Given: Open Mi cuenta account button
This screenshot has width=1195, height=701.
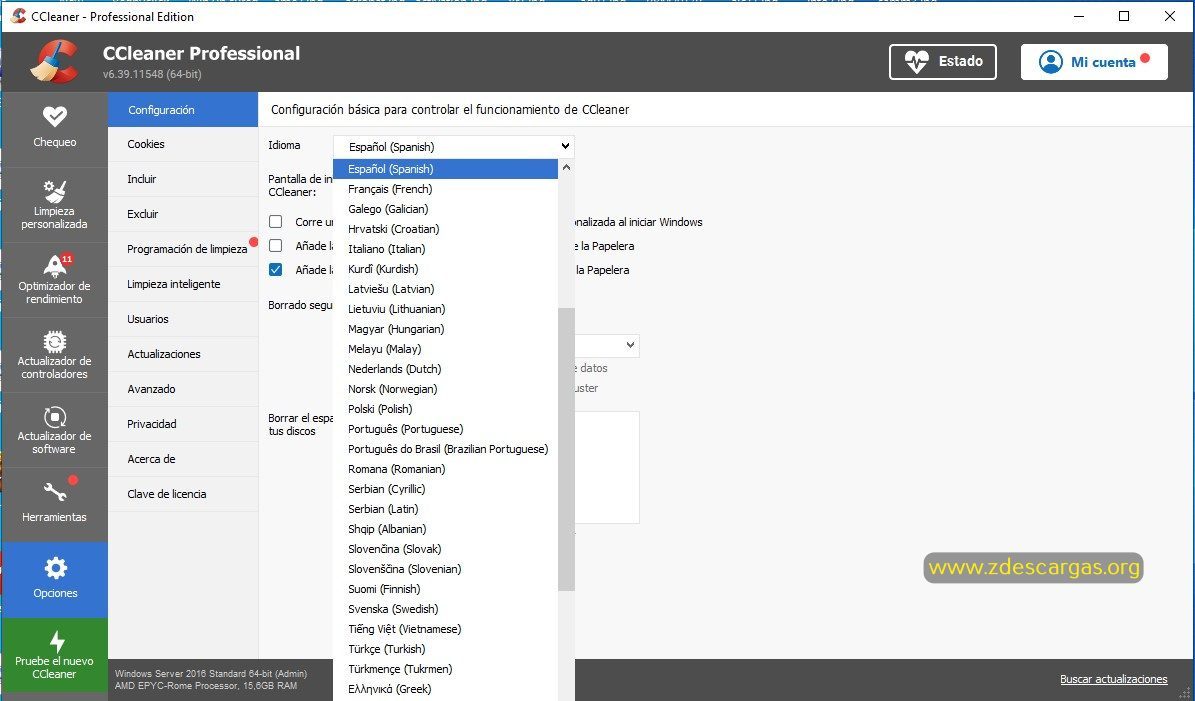Looking at the screenshot, I should pyautogui.click(x=1094, y=62).
